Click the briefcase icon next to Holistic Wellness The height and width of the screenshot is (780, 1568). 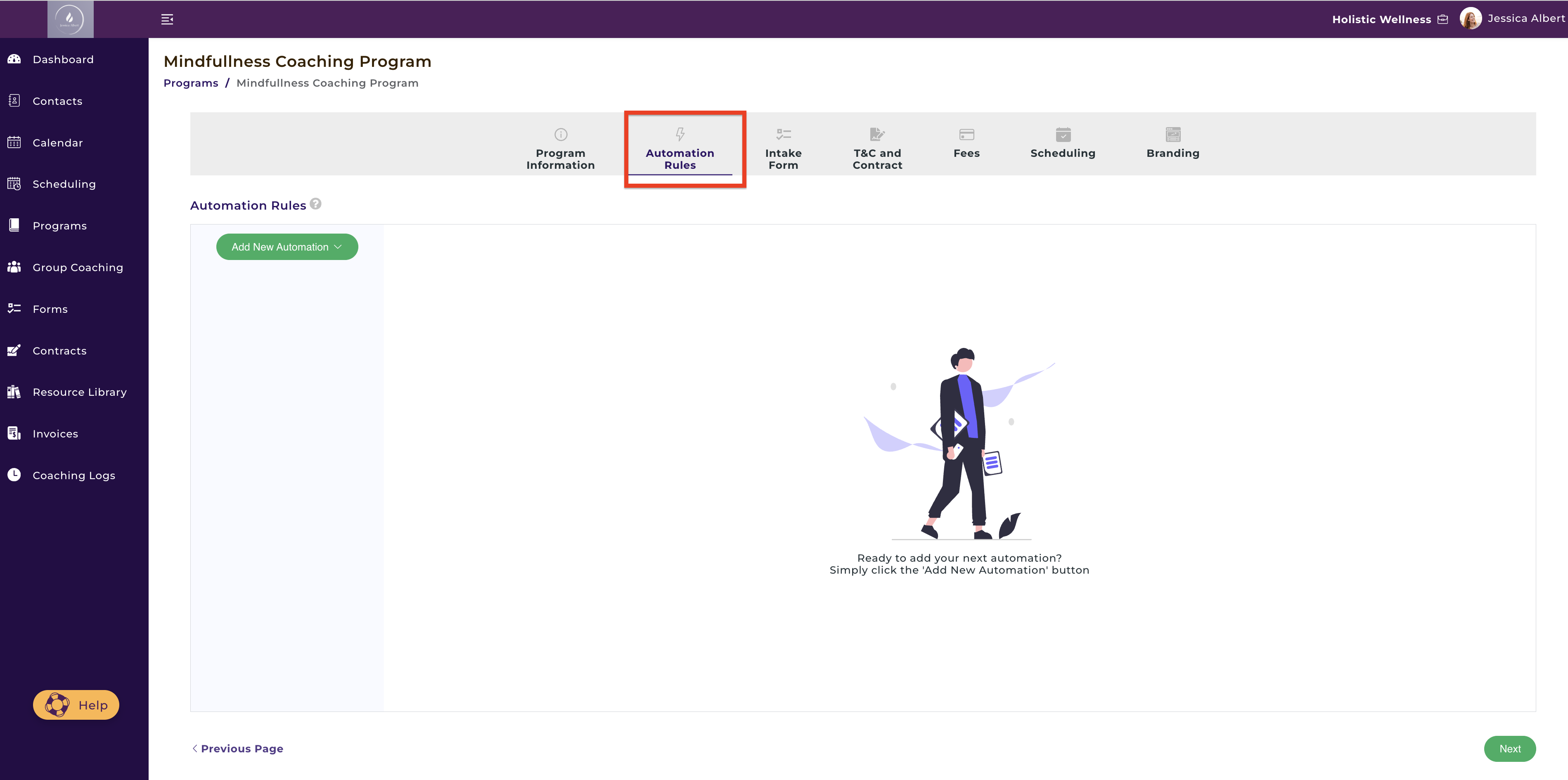1442,19
